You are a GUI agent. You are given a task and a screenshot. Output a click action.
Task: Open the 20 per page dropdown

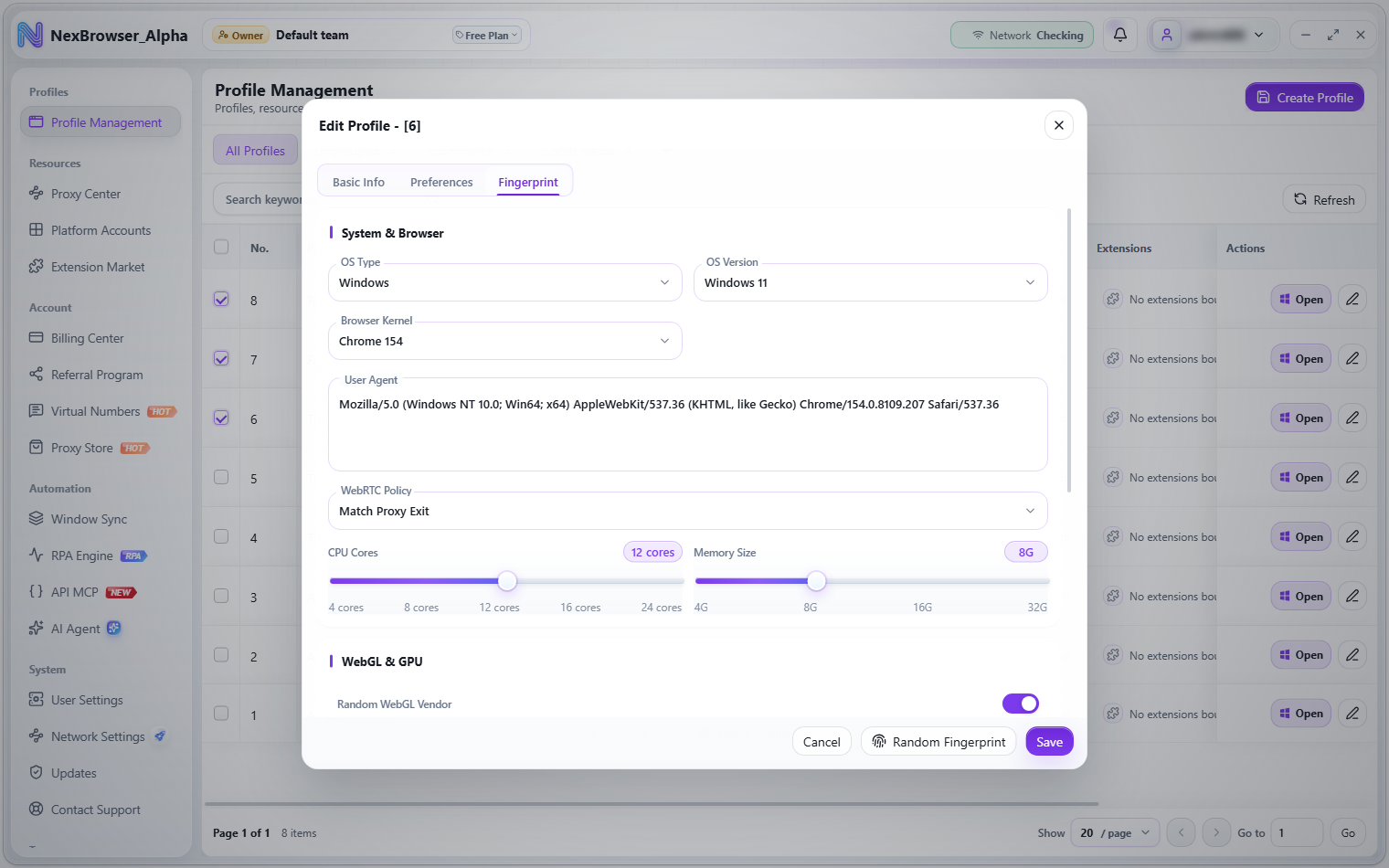pyautogui.click(x=1115, y=832)
